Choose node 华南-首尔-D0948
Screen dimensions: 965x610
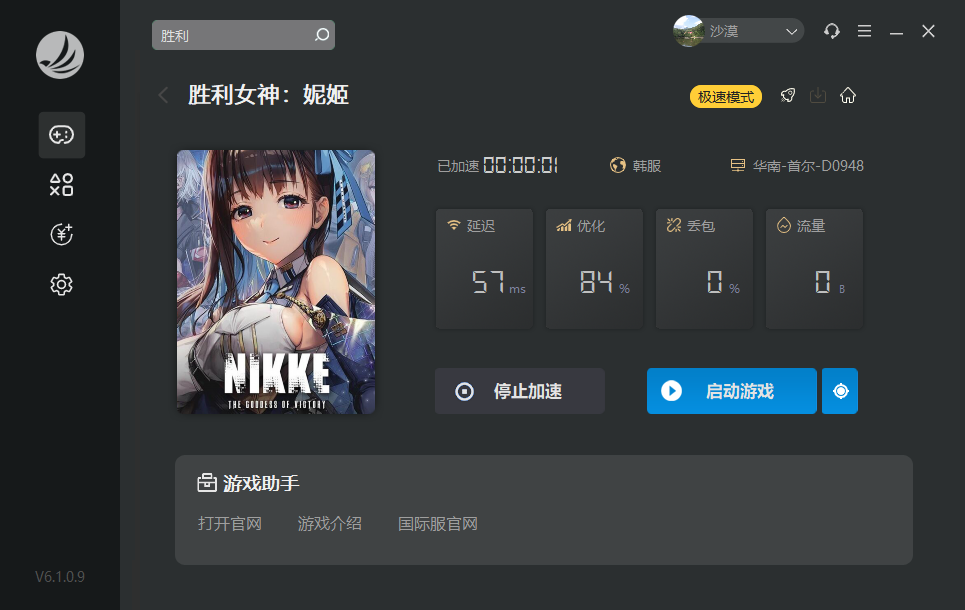tap(797, 166)
